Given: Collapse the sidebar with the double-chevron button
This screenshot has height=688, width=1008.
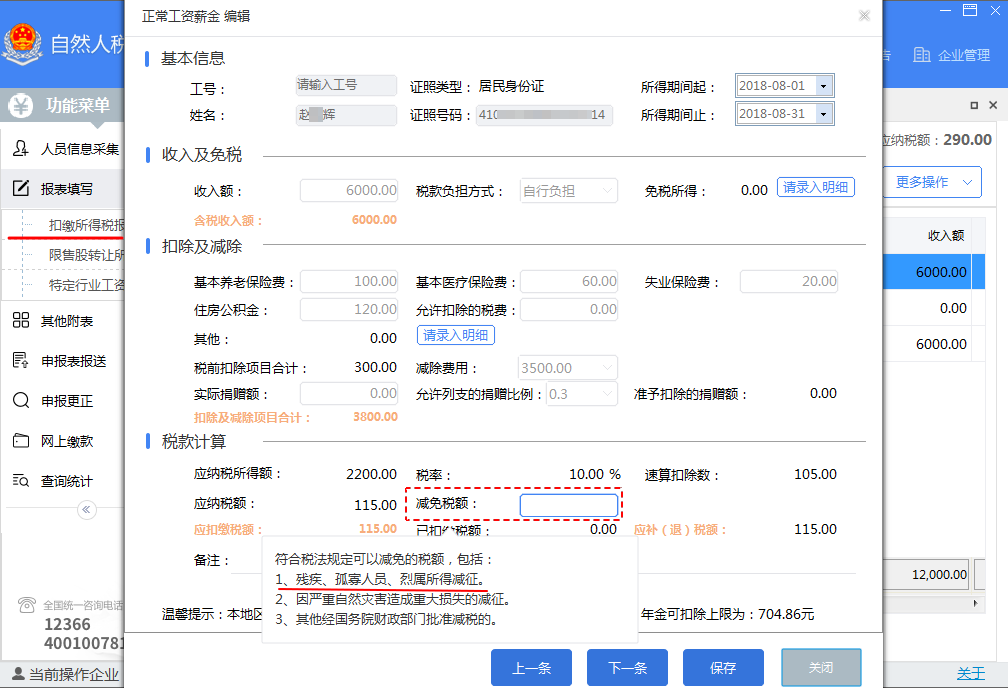Looking at the screenshot, I should point(87,510).
